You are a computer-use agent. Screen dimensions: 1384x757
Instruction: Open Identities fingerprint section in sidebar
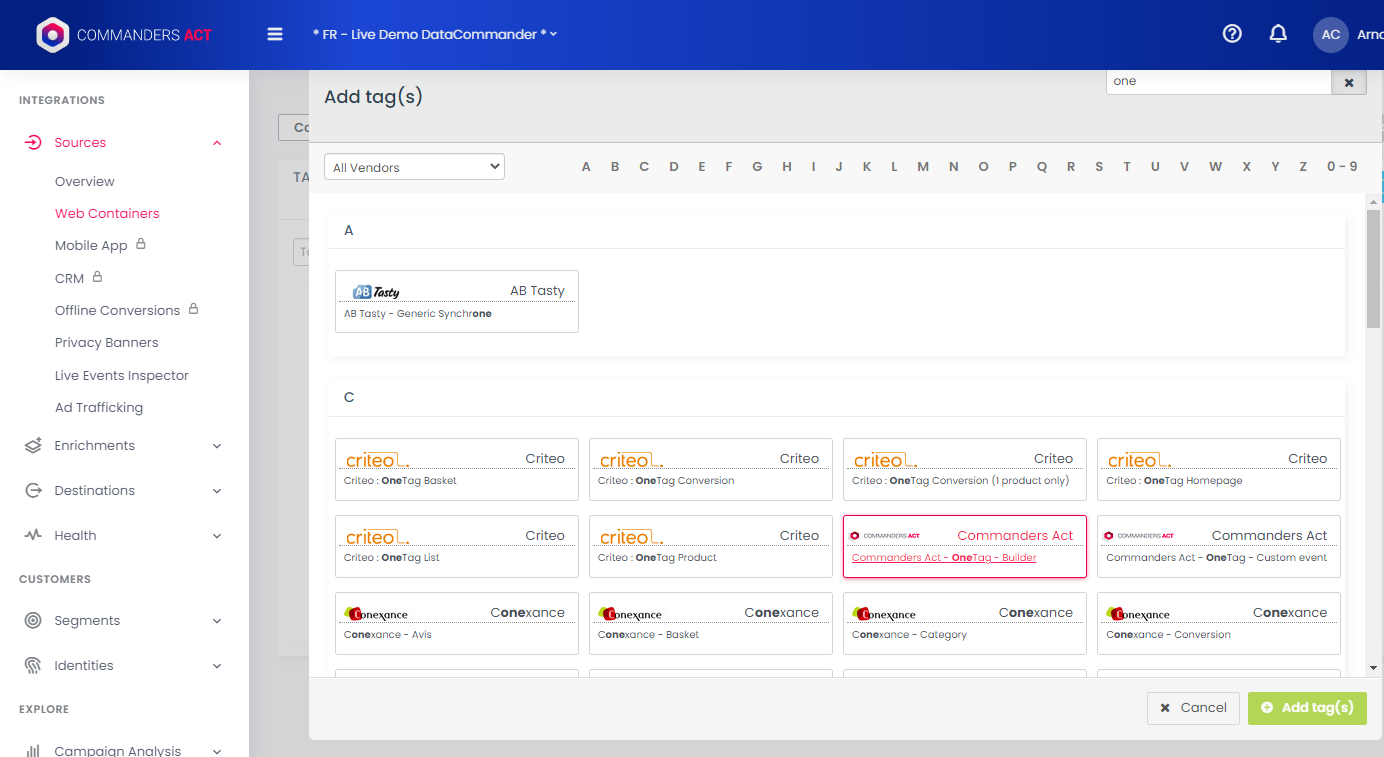click(x=84, y=666)
